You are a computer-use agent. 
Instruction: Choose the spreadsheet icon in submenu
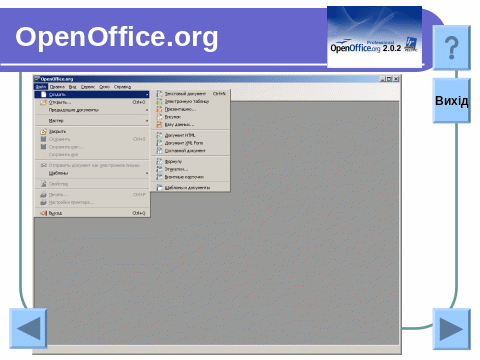tap(159, 101)
